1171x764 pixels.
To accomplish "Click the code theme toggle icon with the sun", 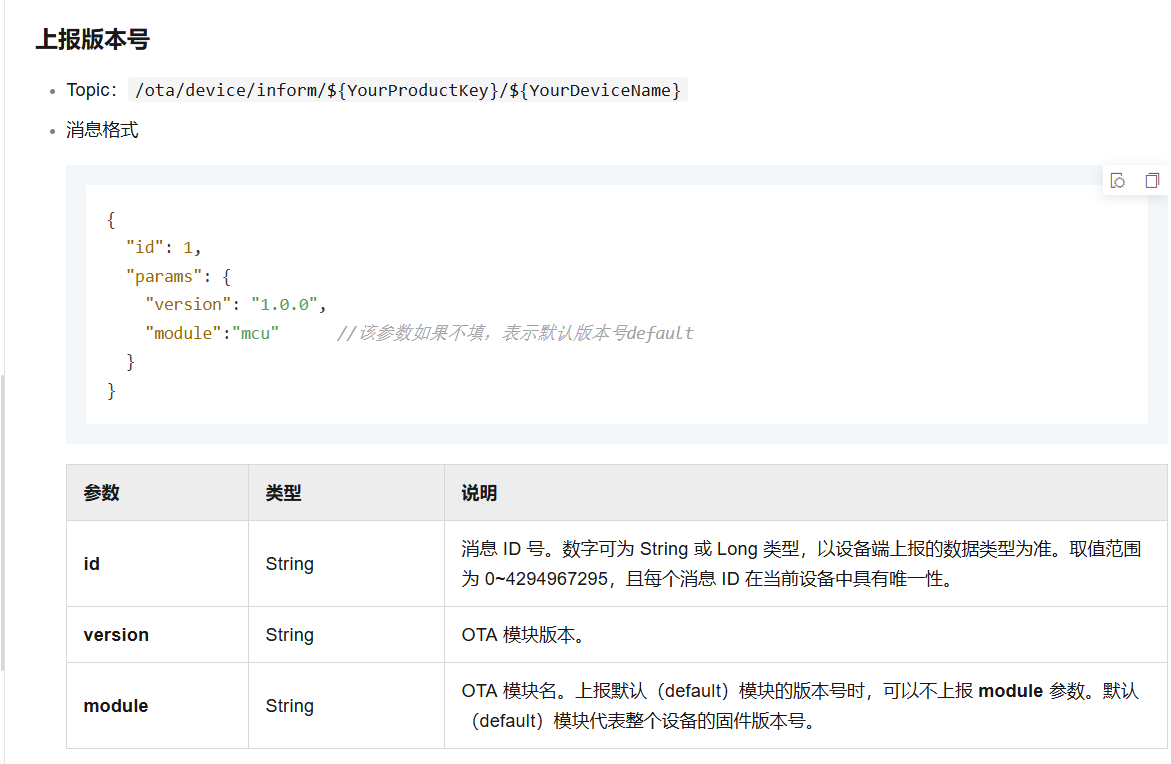I will tap(1118, 181).
